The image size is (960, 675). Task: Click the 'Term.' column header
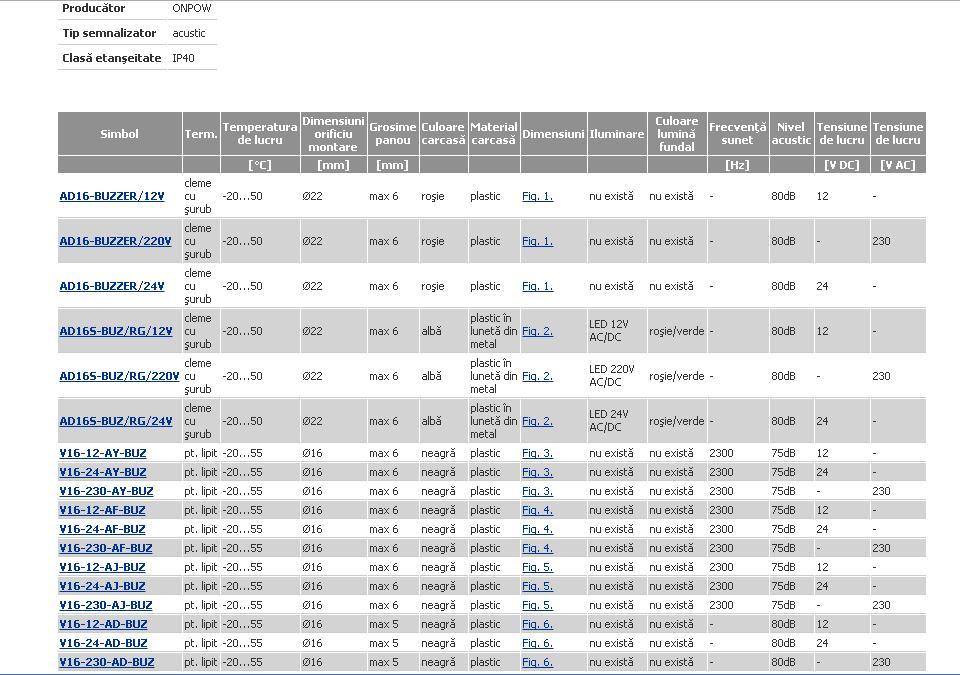(201, 134)
